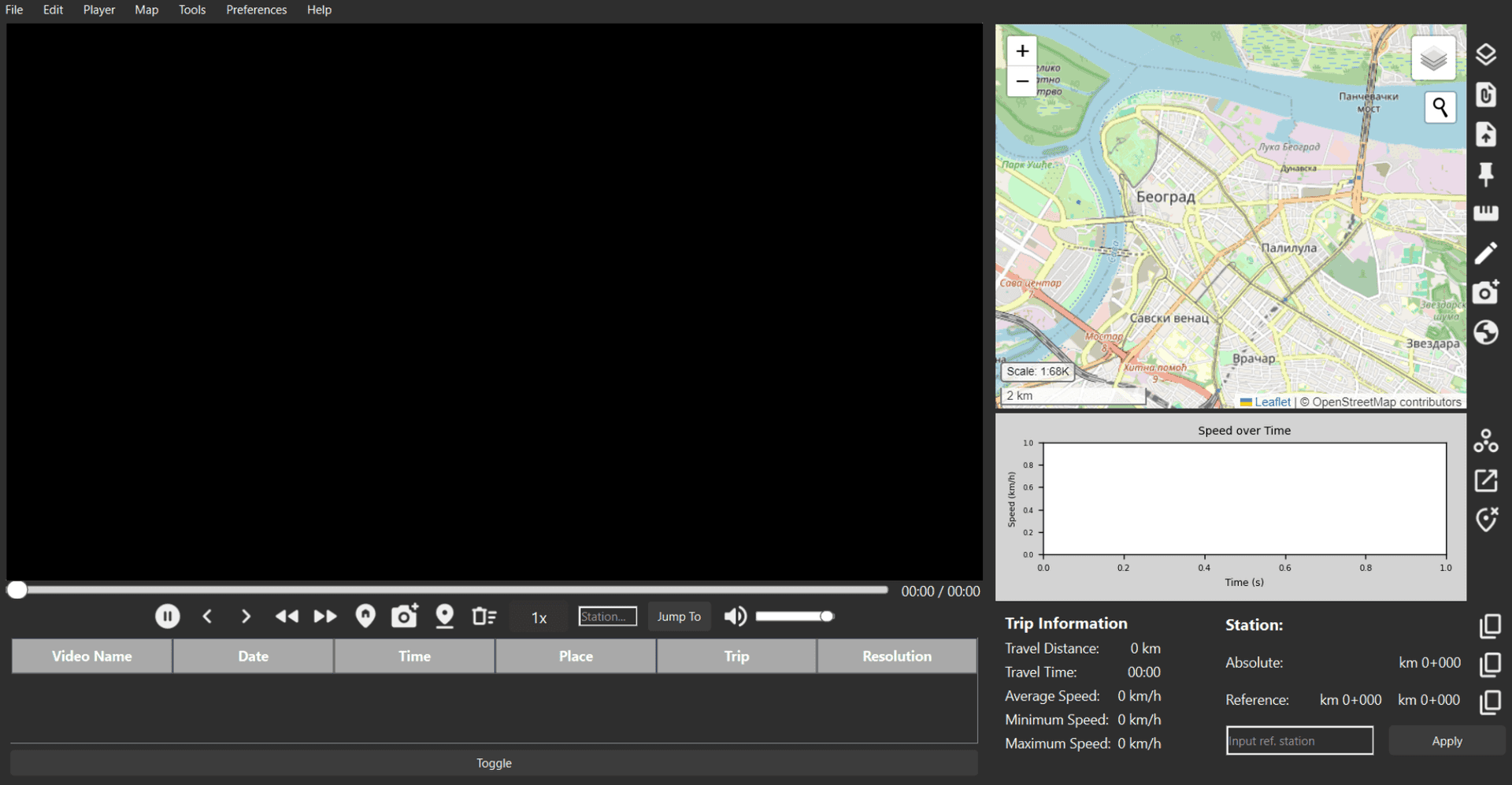1512x785 pixels.
Task: Open the map layers stack icon
Action: (x=1488, y=54)
